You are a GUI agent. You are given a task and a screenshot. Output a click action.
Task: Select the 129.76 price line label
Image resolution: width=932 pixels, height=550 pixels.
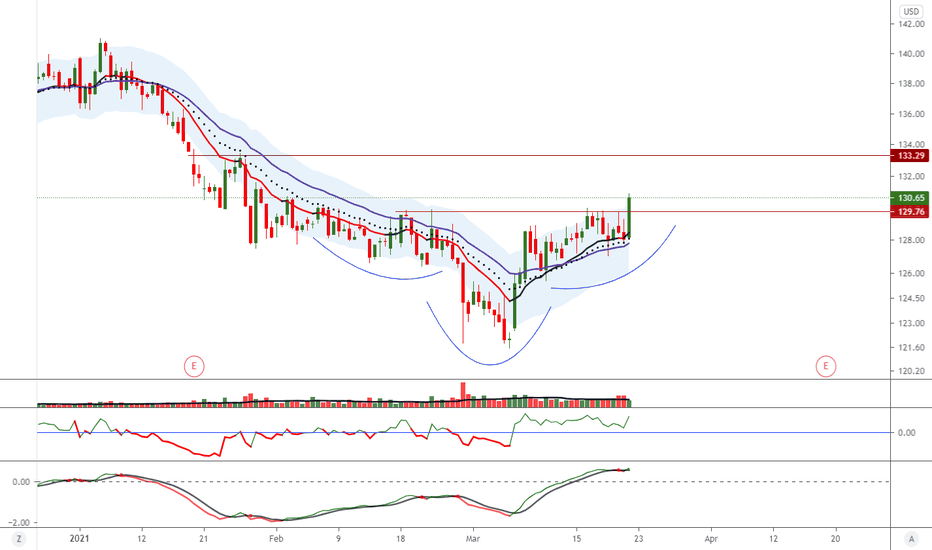tap(910, 212)
